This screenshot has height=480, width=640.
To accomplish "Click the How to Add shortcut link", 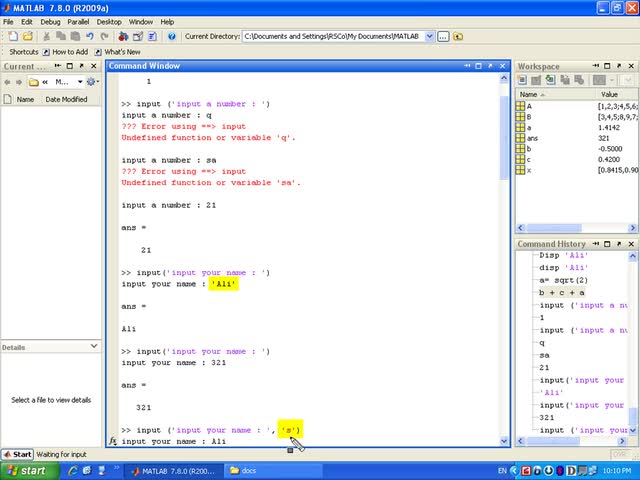I will pyautogui.click(x=69, y=52).
